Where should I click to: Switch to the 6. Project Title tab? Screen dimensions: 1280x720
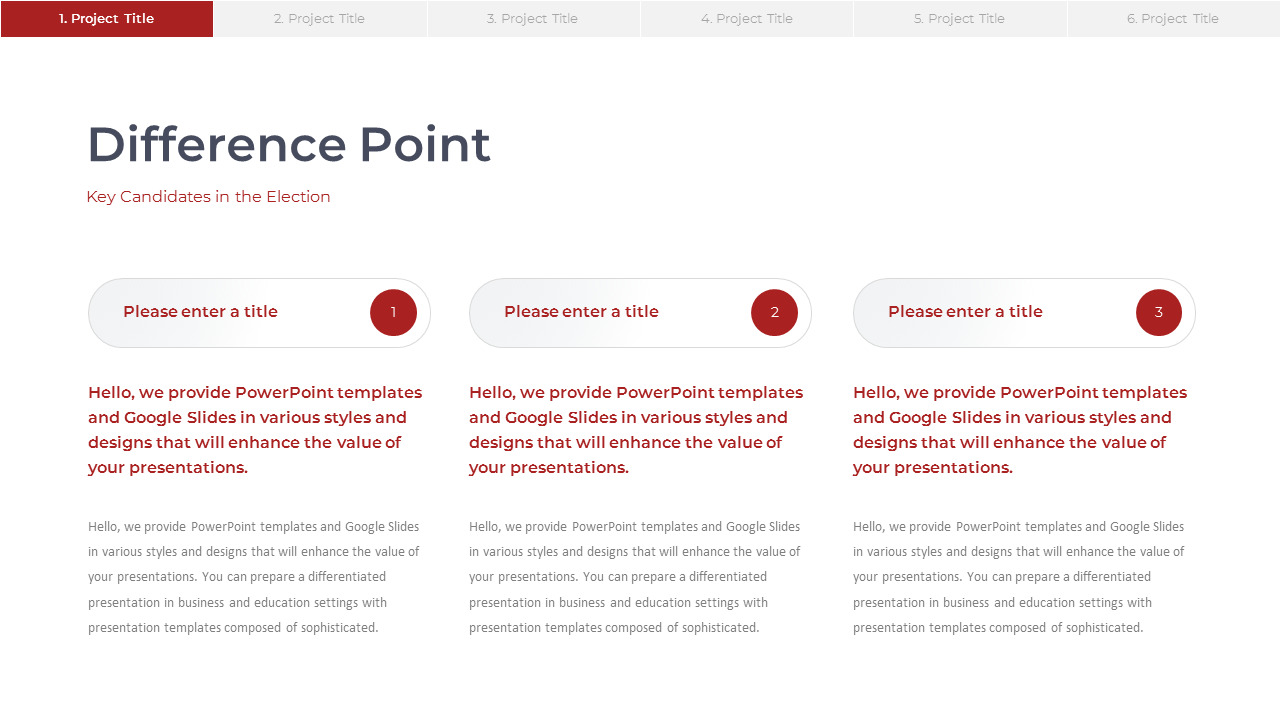click(x=1173, y=19)
